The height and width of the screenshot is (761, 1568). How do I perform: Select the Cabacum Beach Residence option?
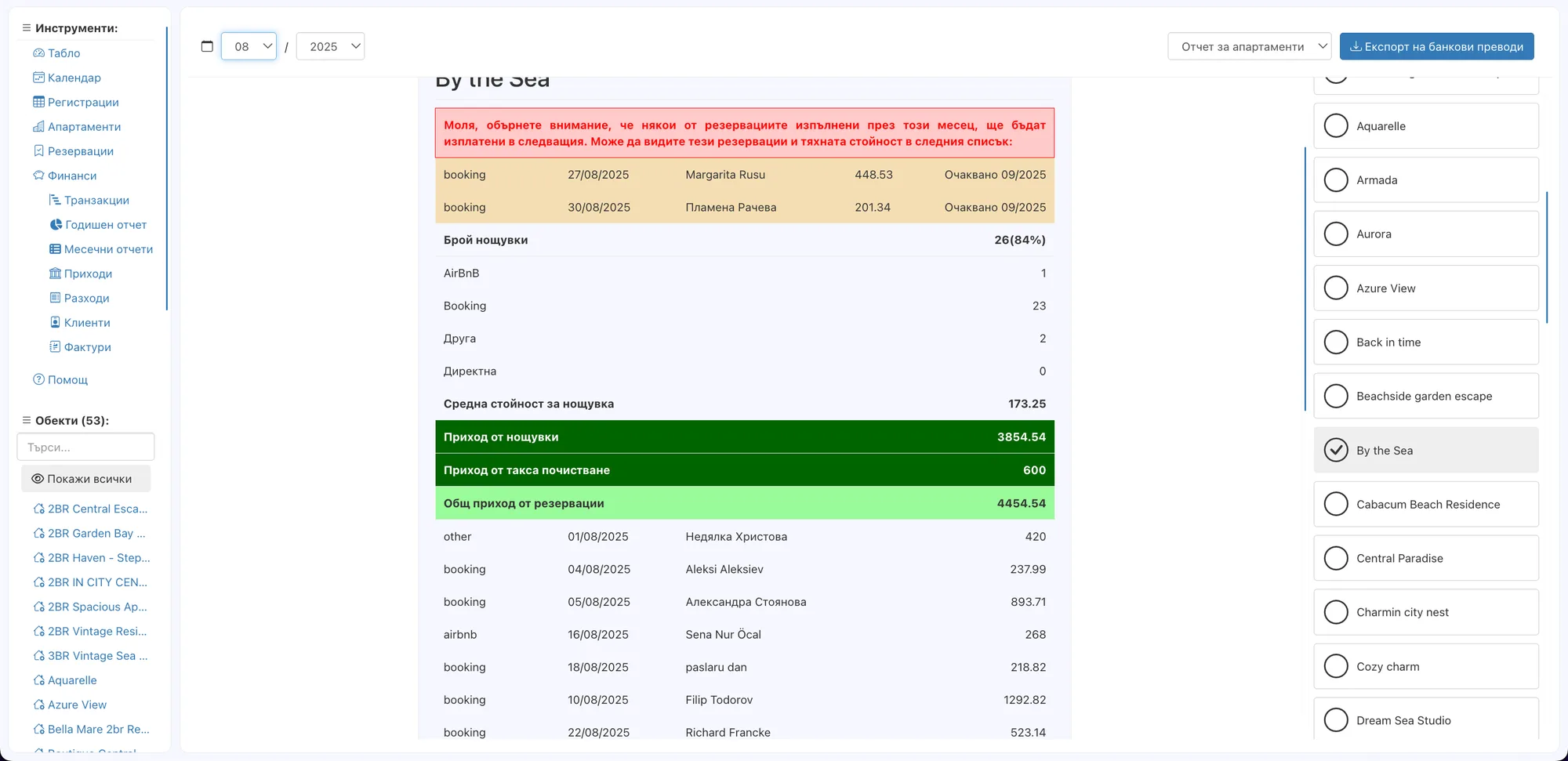click(x=1426, y=504)
